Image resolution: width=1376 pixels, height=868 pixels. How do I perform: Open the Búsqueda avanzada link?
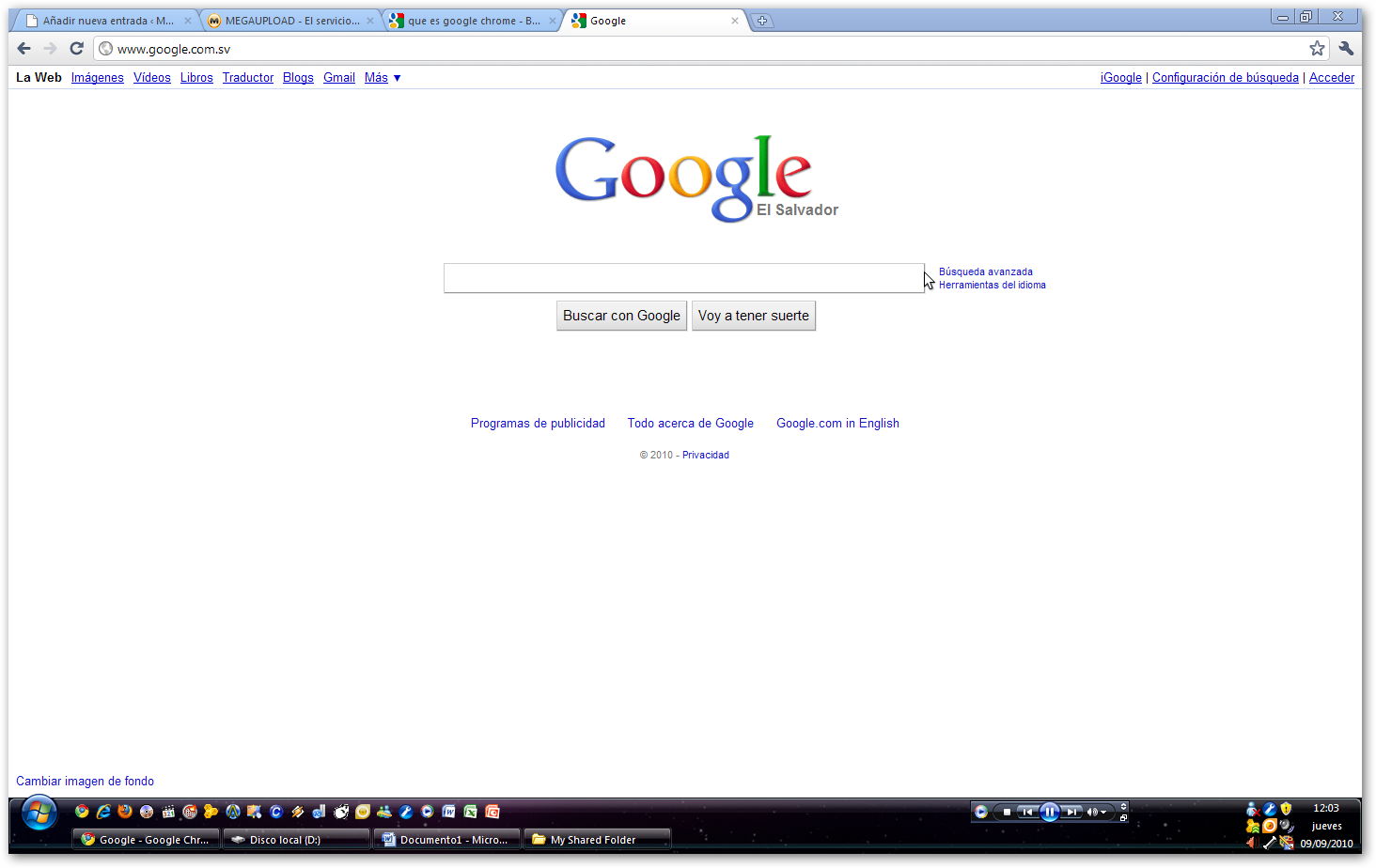click(985, 271)
